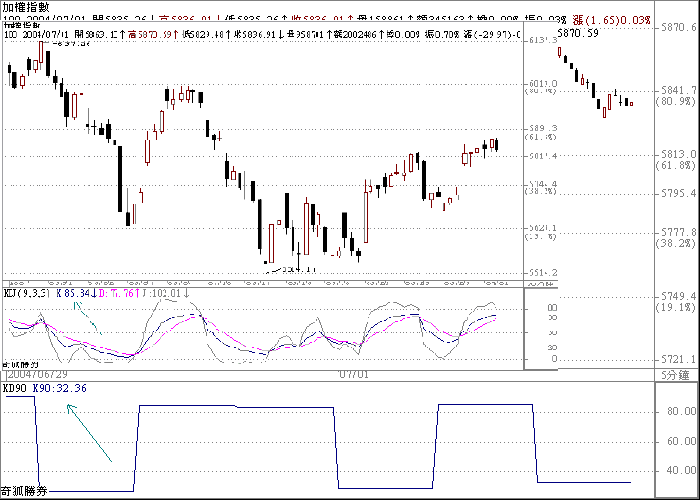Click the 5777.8 price axis label

tap(678, 232)
